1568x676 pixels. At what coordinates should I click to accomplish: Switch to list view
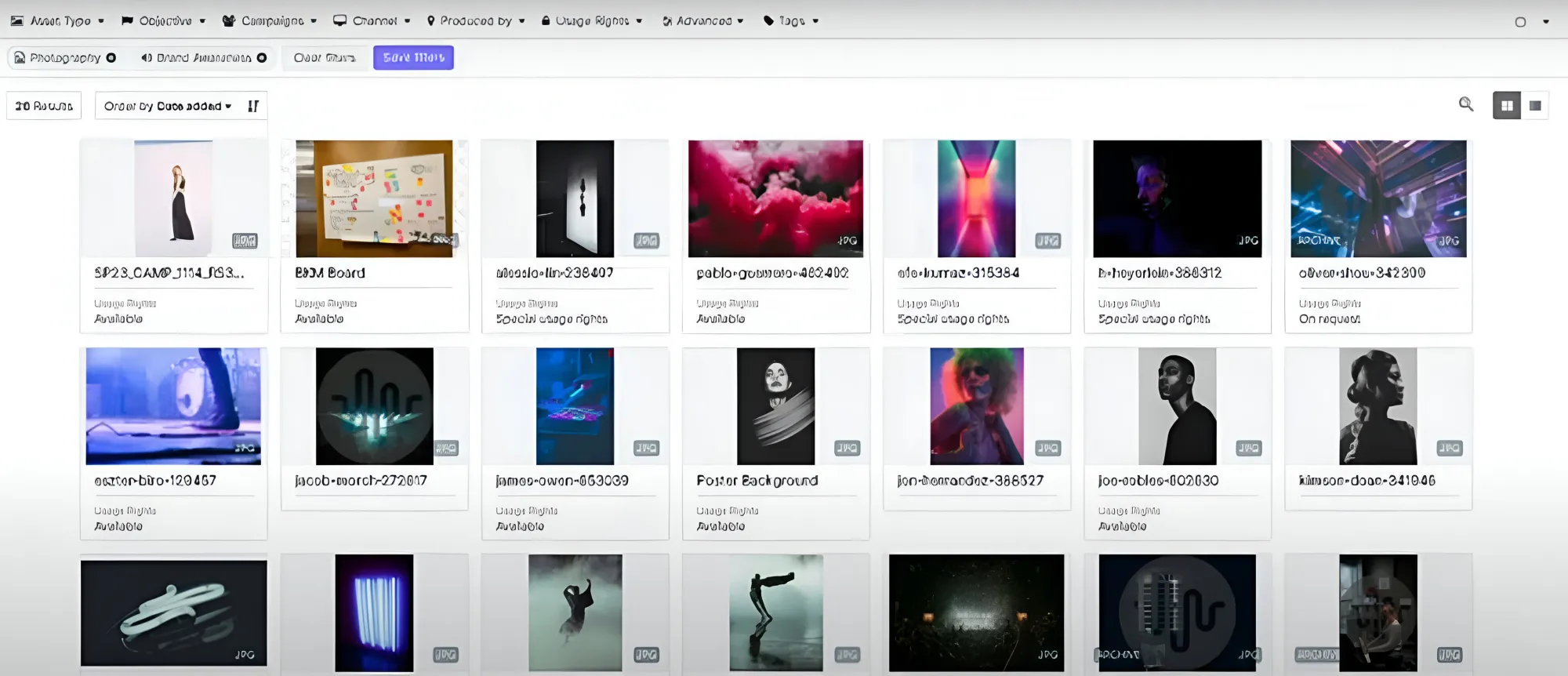[x=1535, y=106]
